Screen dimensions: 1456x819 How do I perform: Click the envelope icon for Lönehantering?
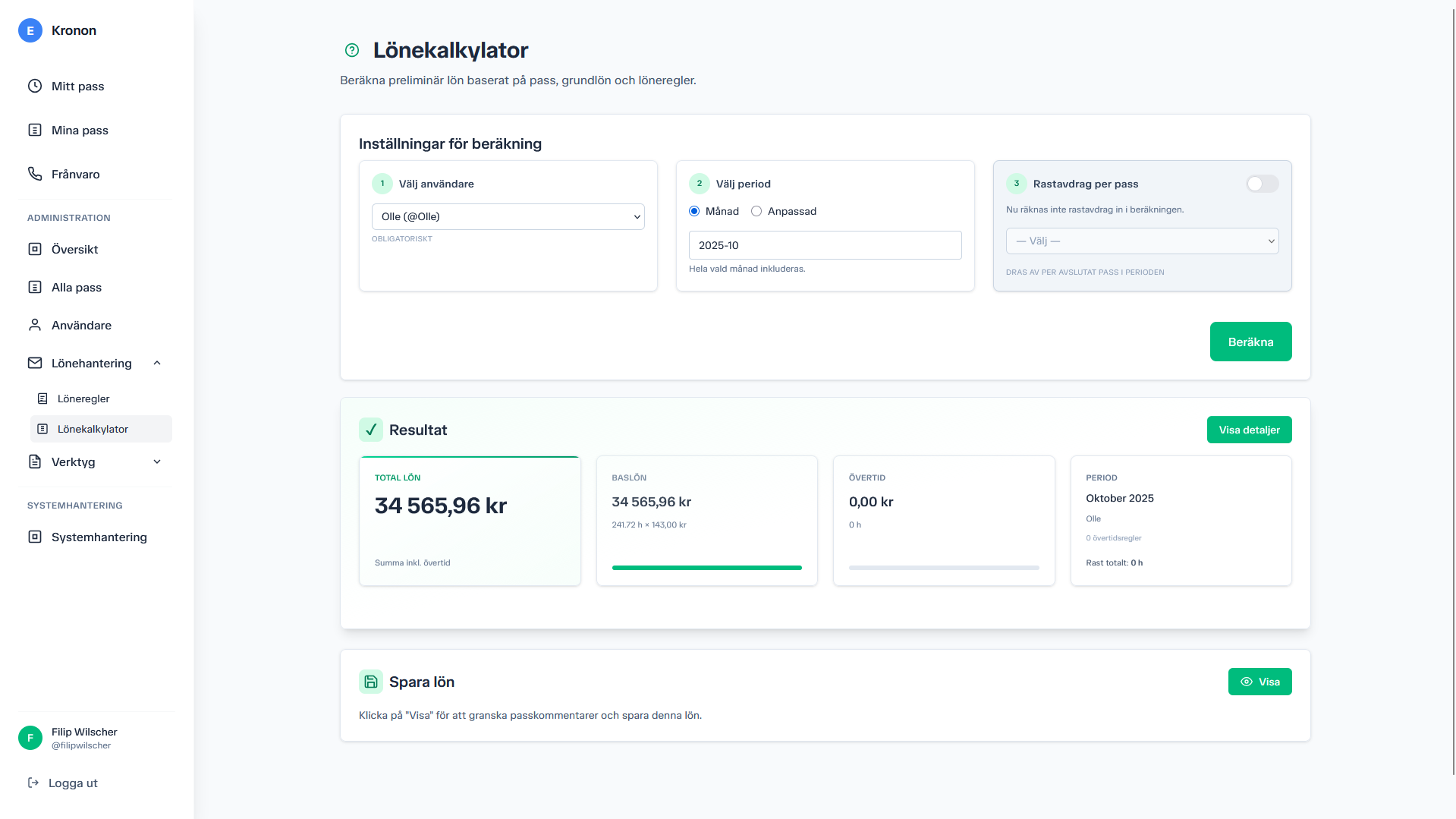click(35, 363)
